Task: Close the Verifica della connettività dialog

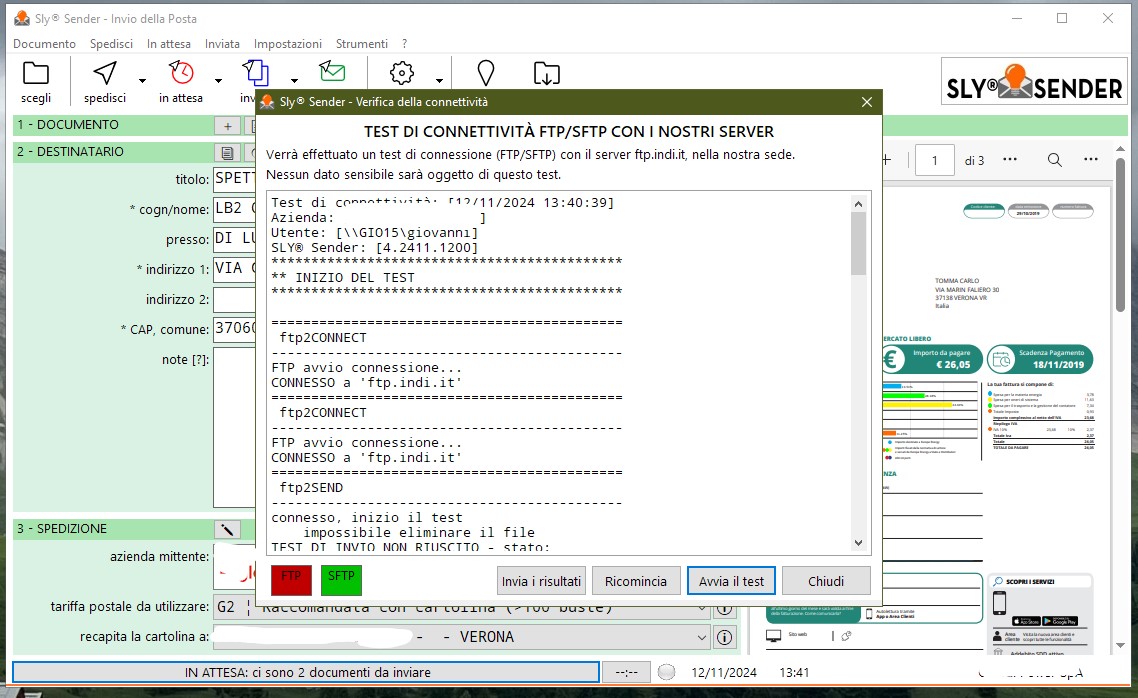Action: (867, 102)
